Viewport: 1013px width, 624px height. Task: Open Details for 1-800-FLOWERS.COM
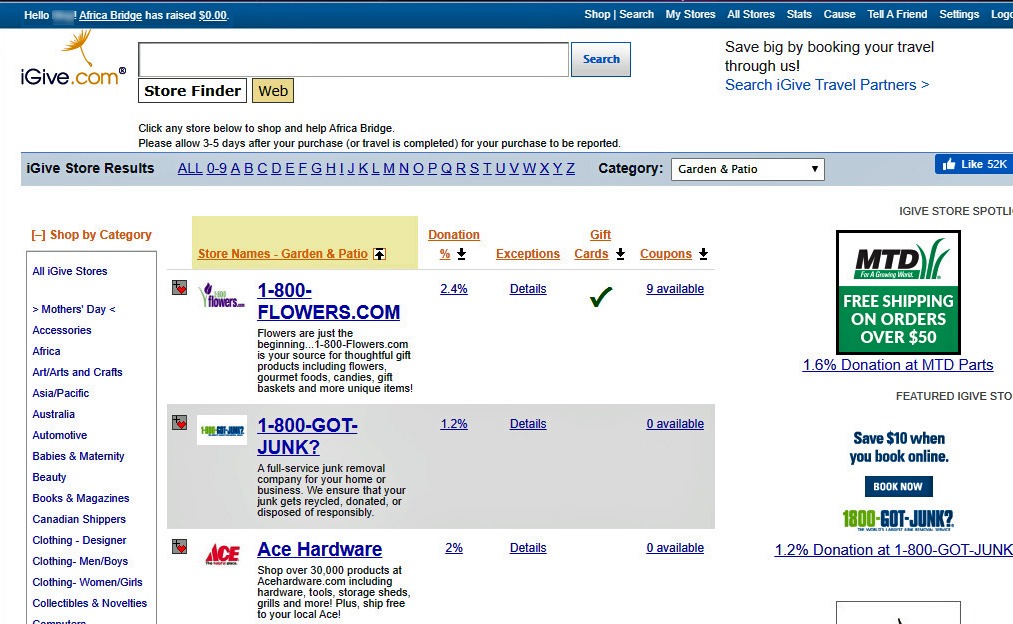click(528, 289)
